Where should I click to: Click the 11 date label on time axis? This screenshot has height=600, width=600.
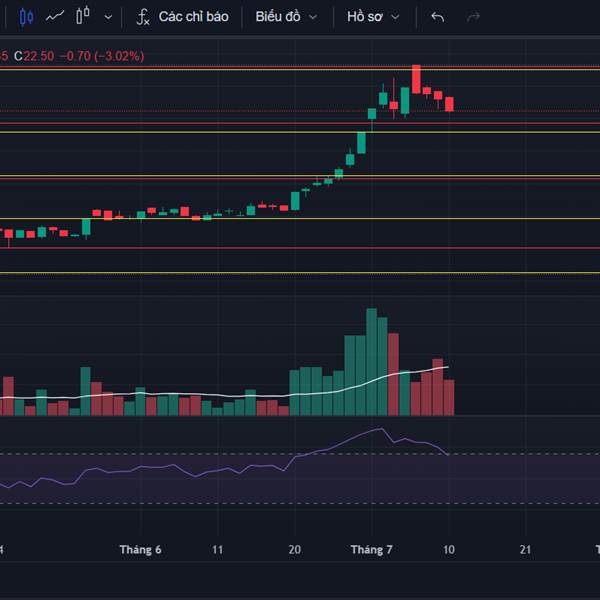pyautogui.click(x=217, y=550)
